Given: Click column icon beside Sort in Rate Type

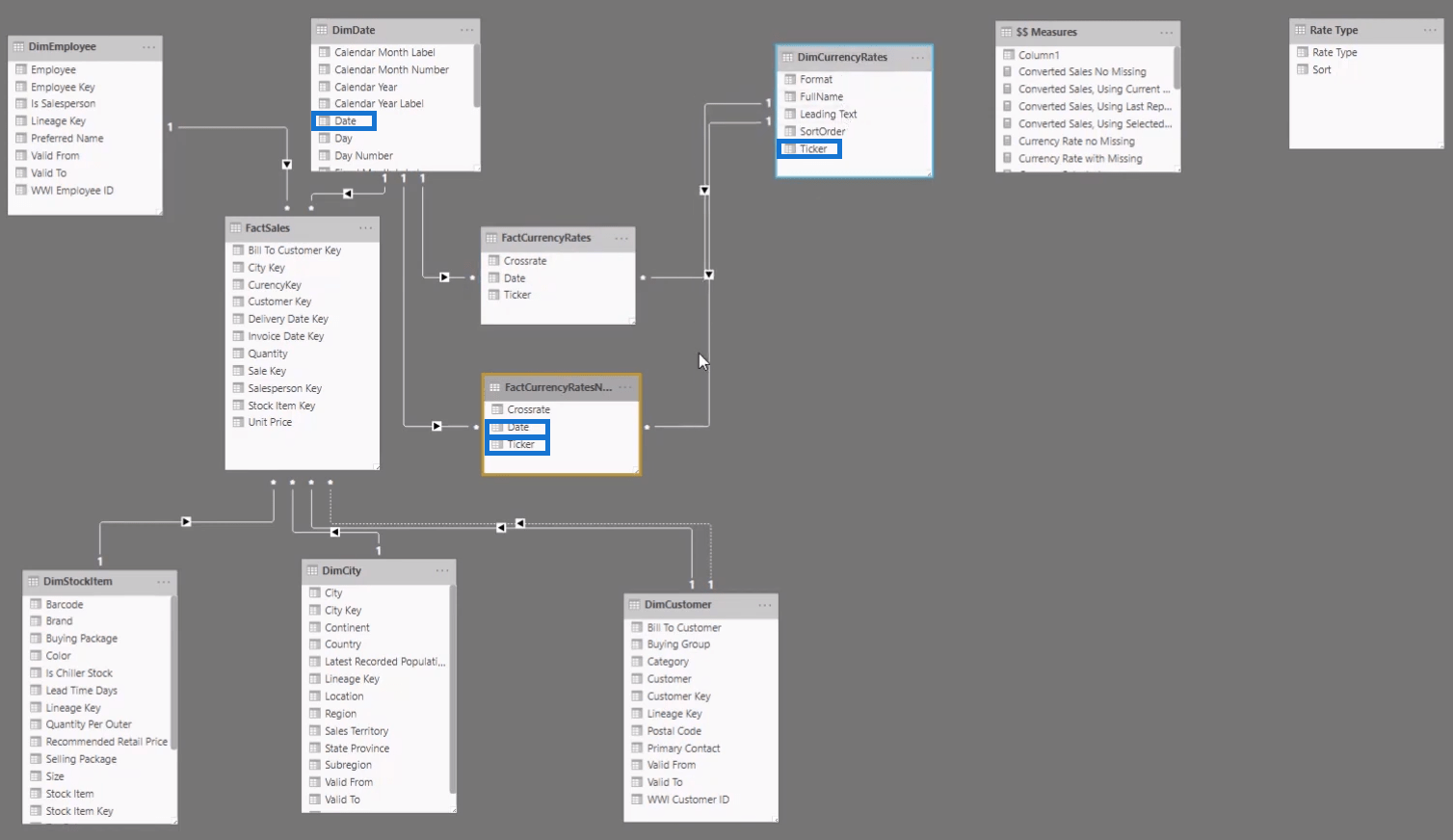Looking at the screenshot, I should [1303, 70].
